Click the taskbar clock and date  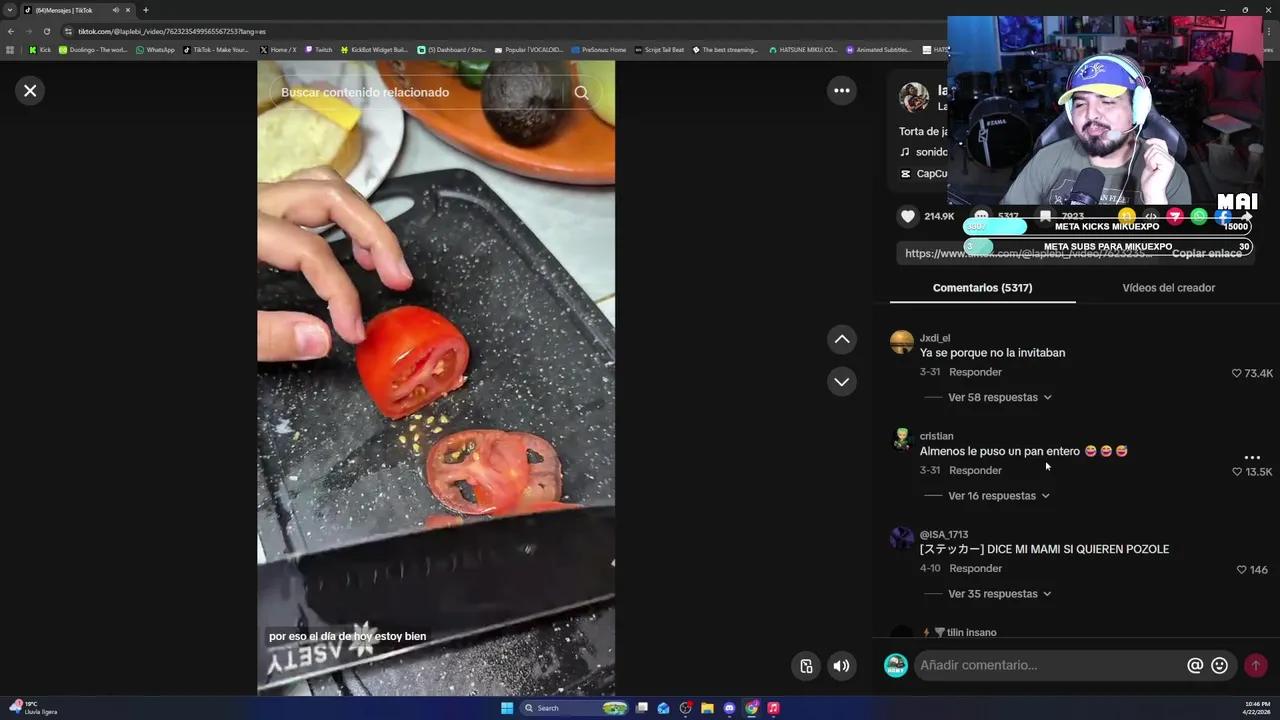click(1258, 708)
